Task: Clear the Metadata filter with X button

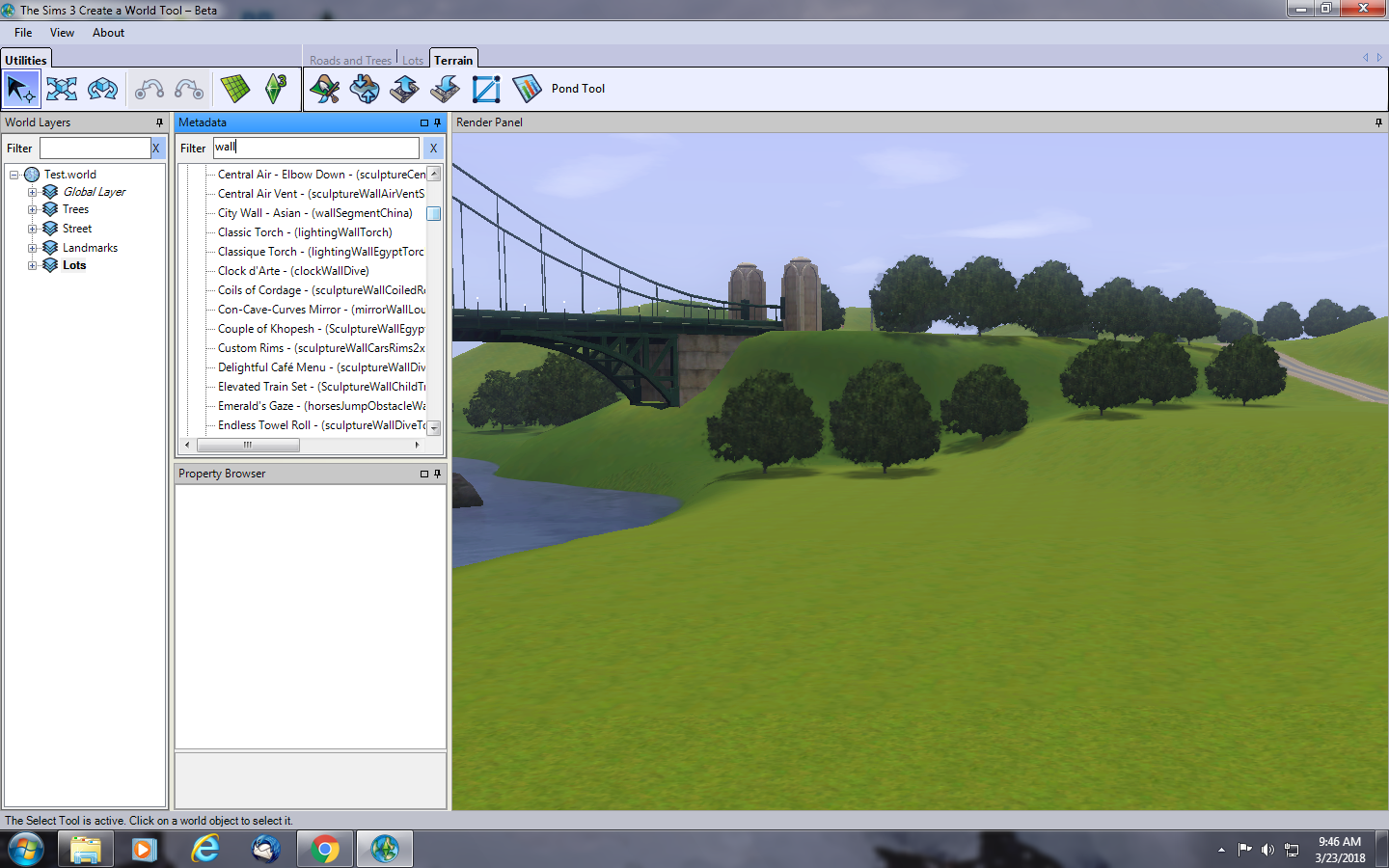Action: 433,148
